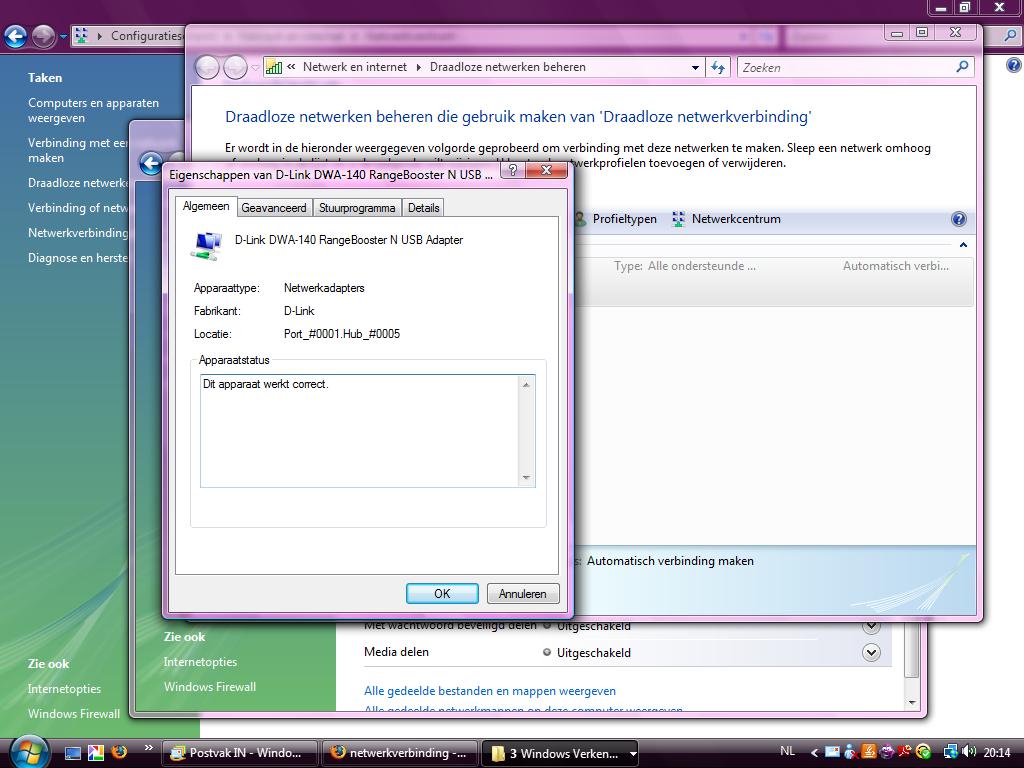Image resolution: width=1024 pixels, height=768 pixels.
Task: Expand the Media delen section chevron
Action: coord(871,652)
